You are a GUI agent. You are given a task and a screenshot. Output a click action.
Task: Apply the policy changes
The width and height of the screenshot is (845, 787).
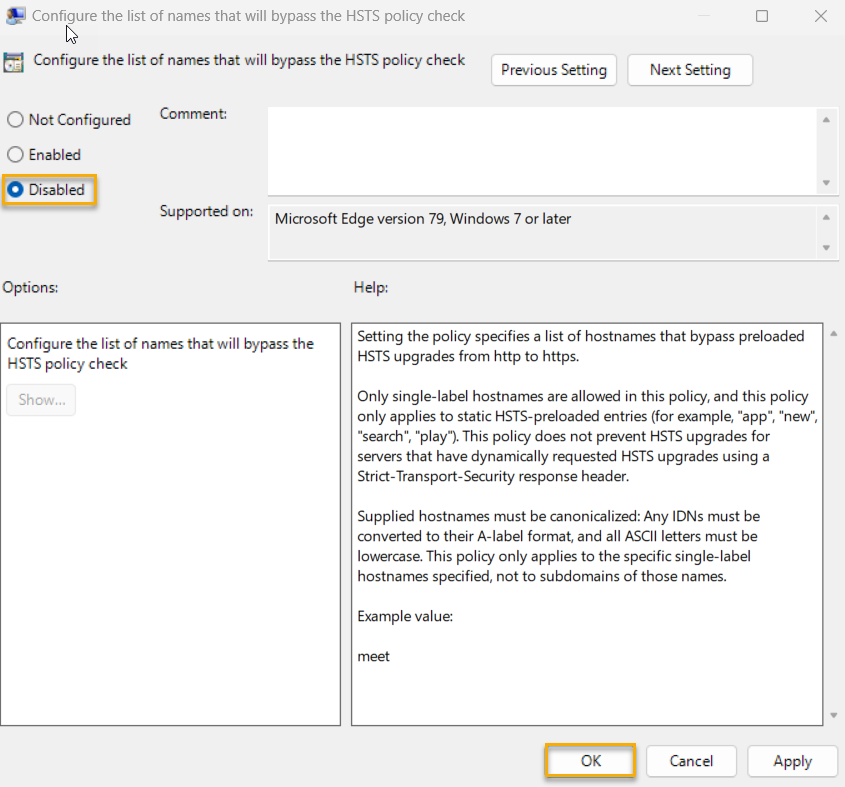point(792,761)
